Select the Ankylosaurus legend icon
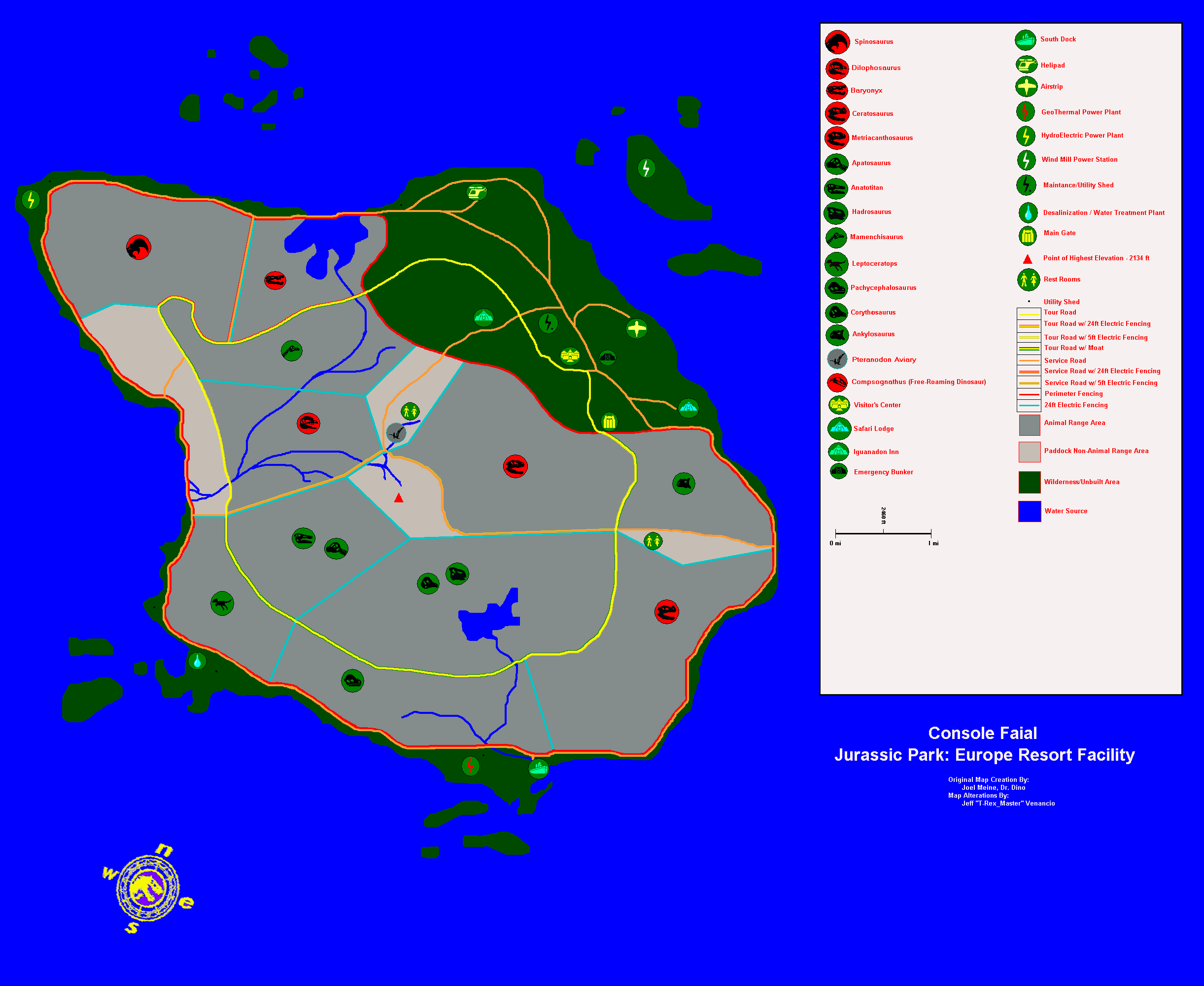 837,335
